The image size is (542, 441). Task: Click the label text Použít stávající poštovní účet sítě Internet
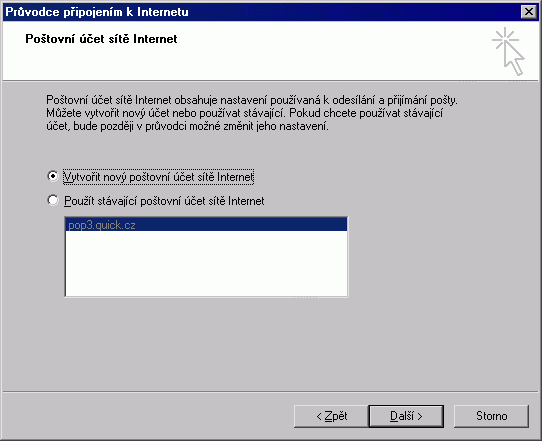point(164,201)
